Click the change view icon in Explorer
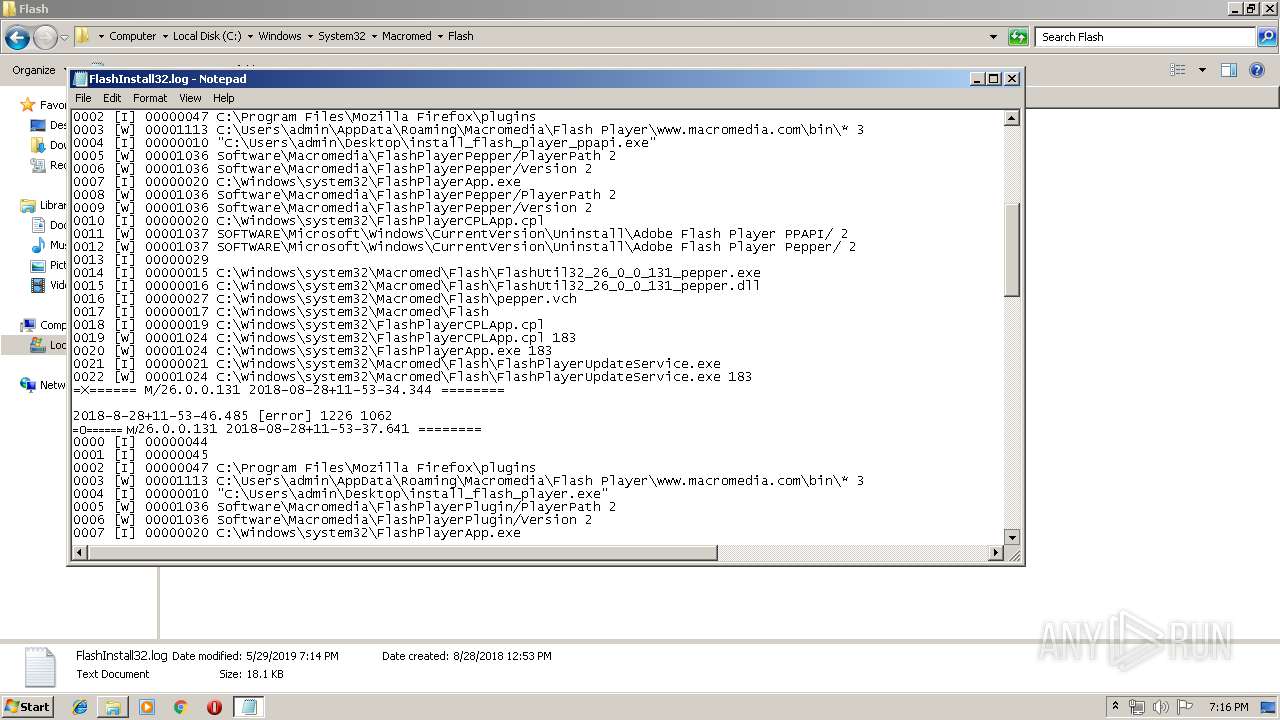This screenshot has height=720, width=1280. coord(1178,70)
